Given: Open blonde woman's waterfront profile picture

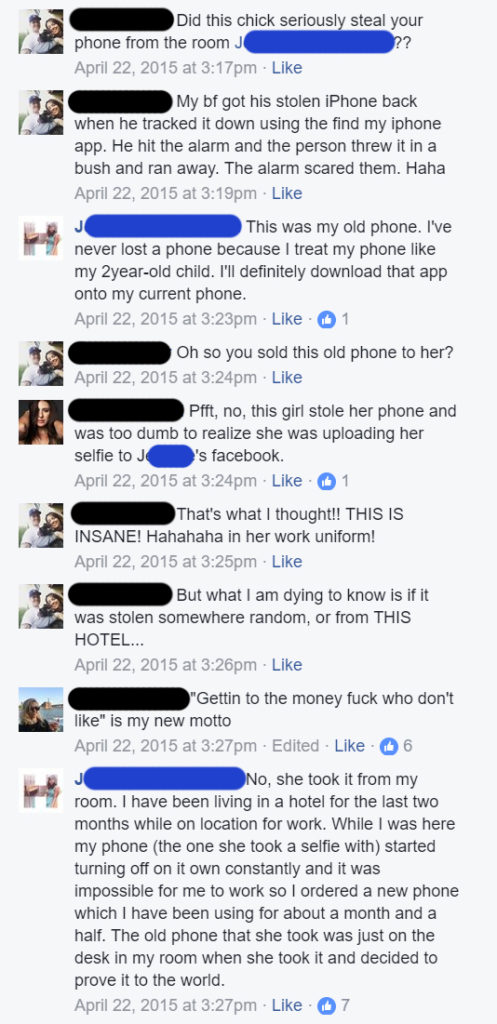Looking at the screenshot, I should tap(40, 709).
